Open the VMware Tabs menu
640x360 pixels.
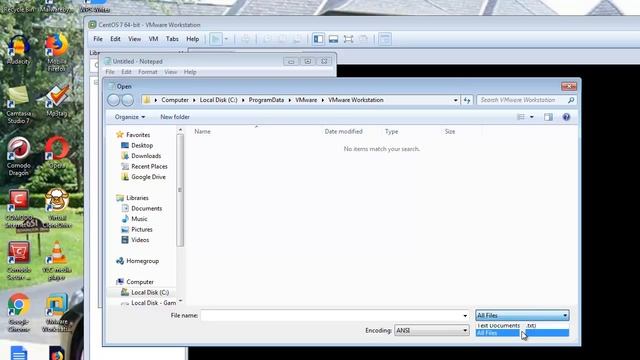click(172, 39)
